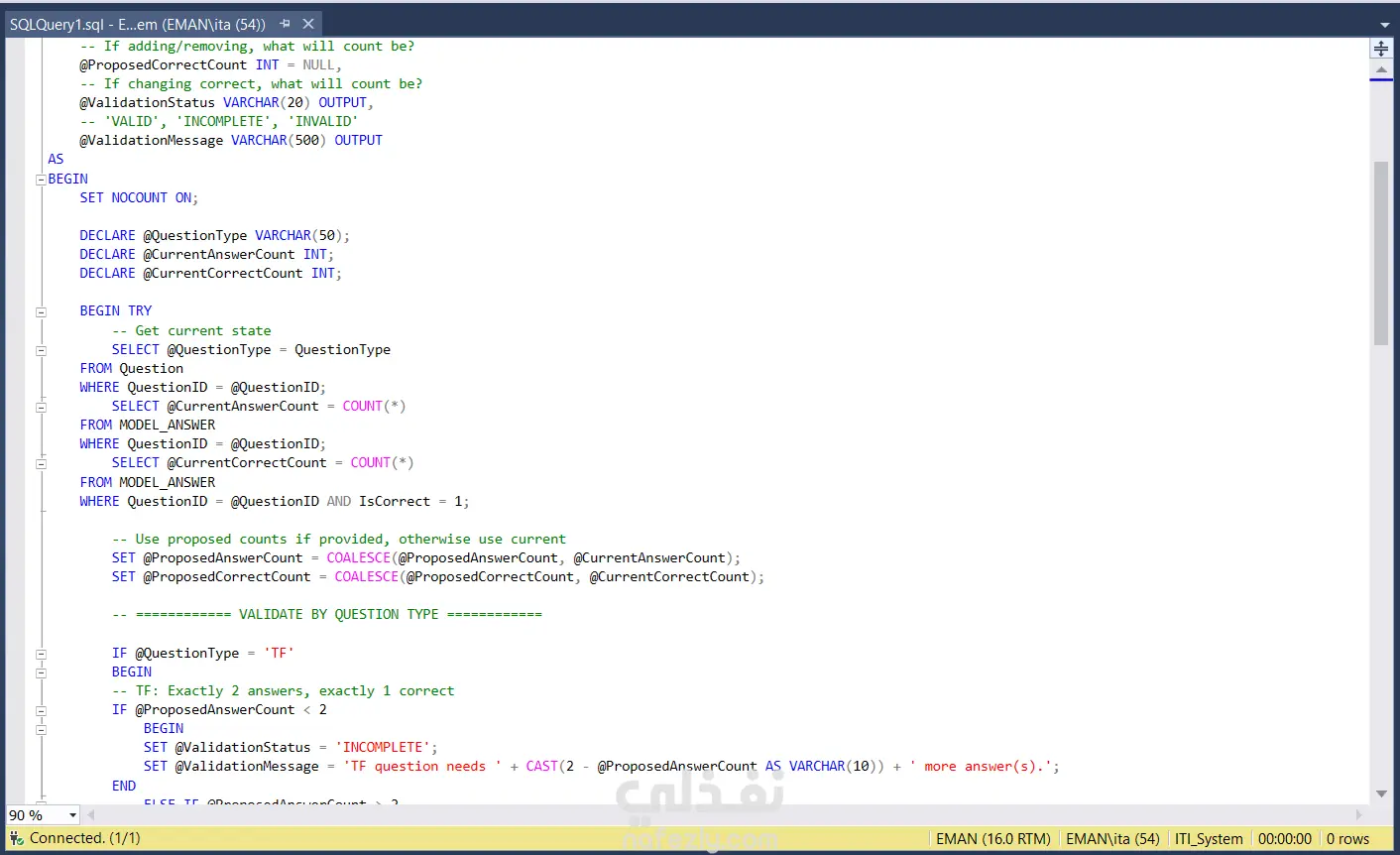Collapse the SELECT @QuestionType statement outline
The width and height of the screenshot is (1400, 855).
click(41, 350)
